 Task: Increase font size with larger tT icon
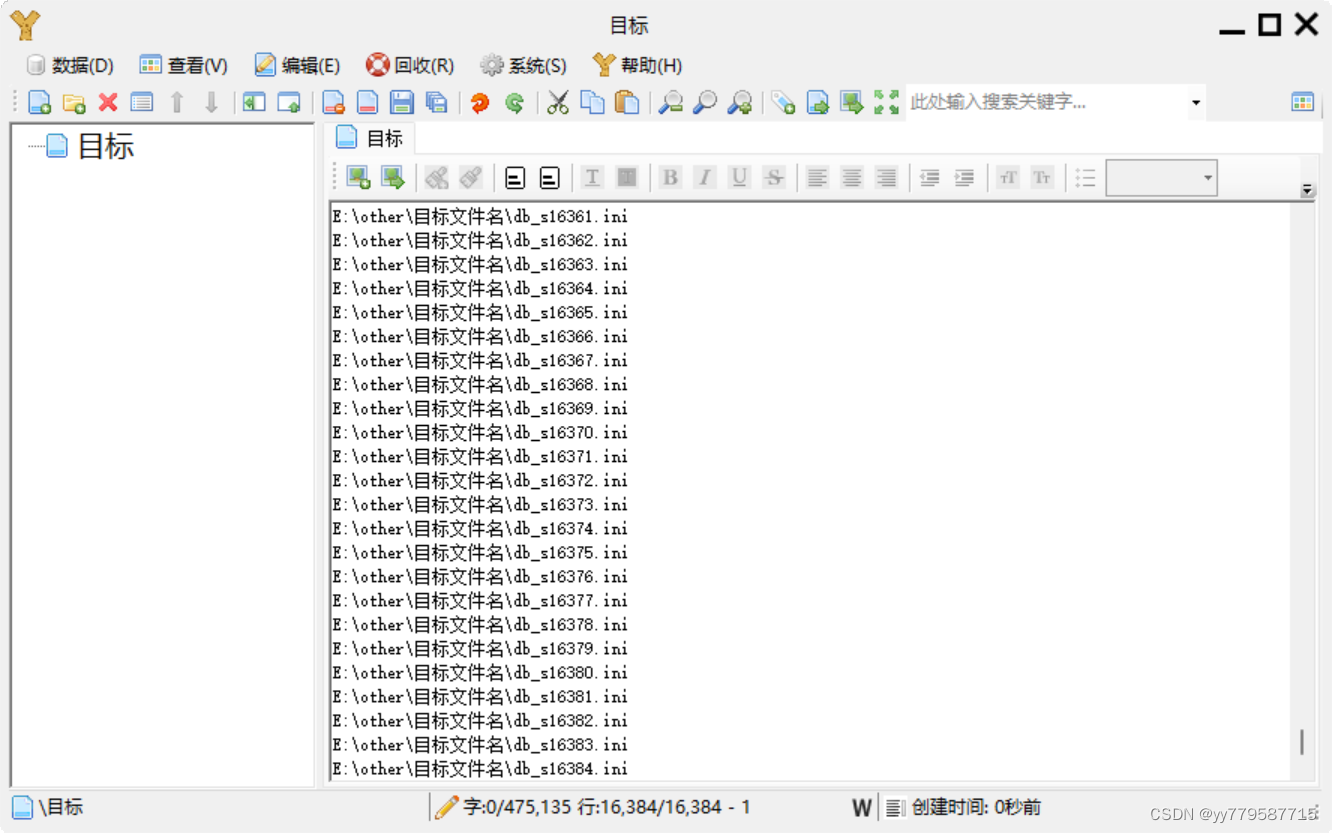(x=1008, y=178)
